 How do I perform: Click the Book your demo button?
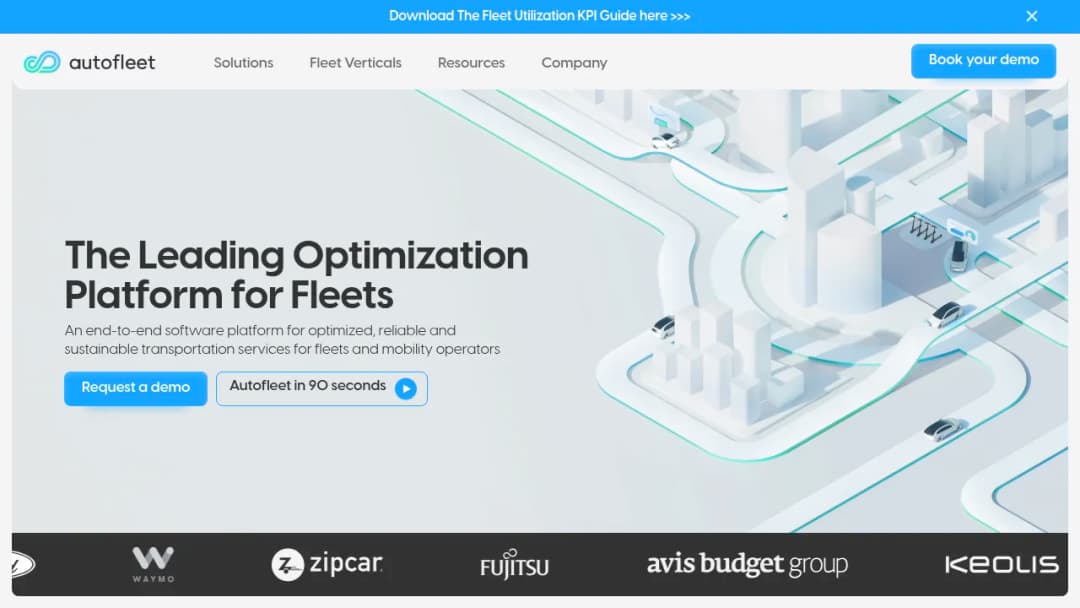point(983,61)
